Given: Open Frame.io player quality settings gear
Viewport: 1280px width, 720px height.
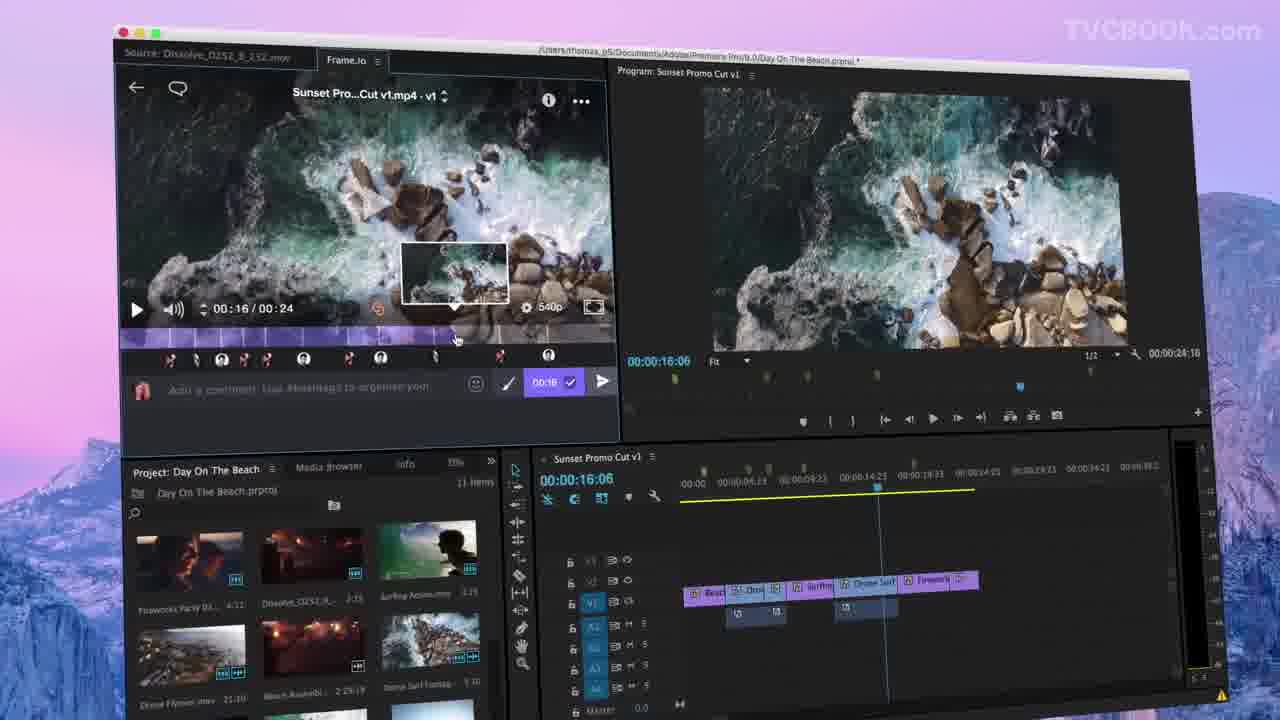Looking at the screenshot, I should click(526, 308).
